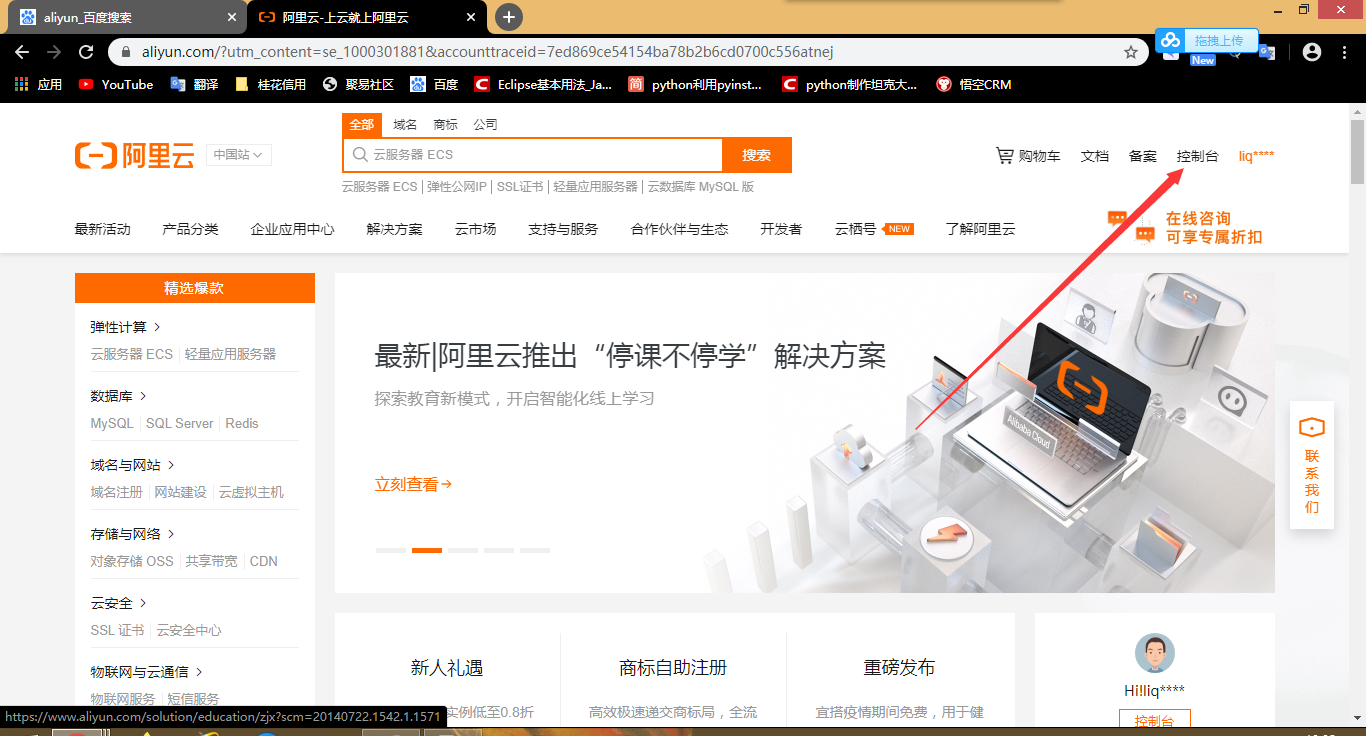Select the 域名 search tab
Image resolution: width=1366 pixels, height=736 pixels.
click(405, 125)
